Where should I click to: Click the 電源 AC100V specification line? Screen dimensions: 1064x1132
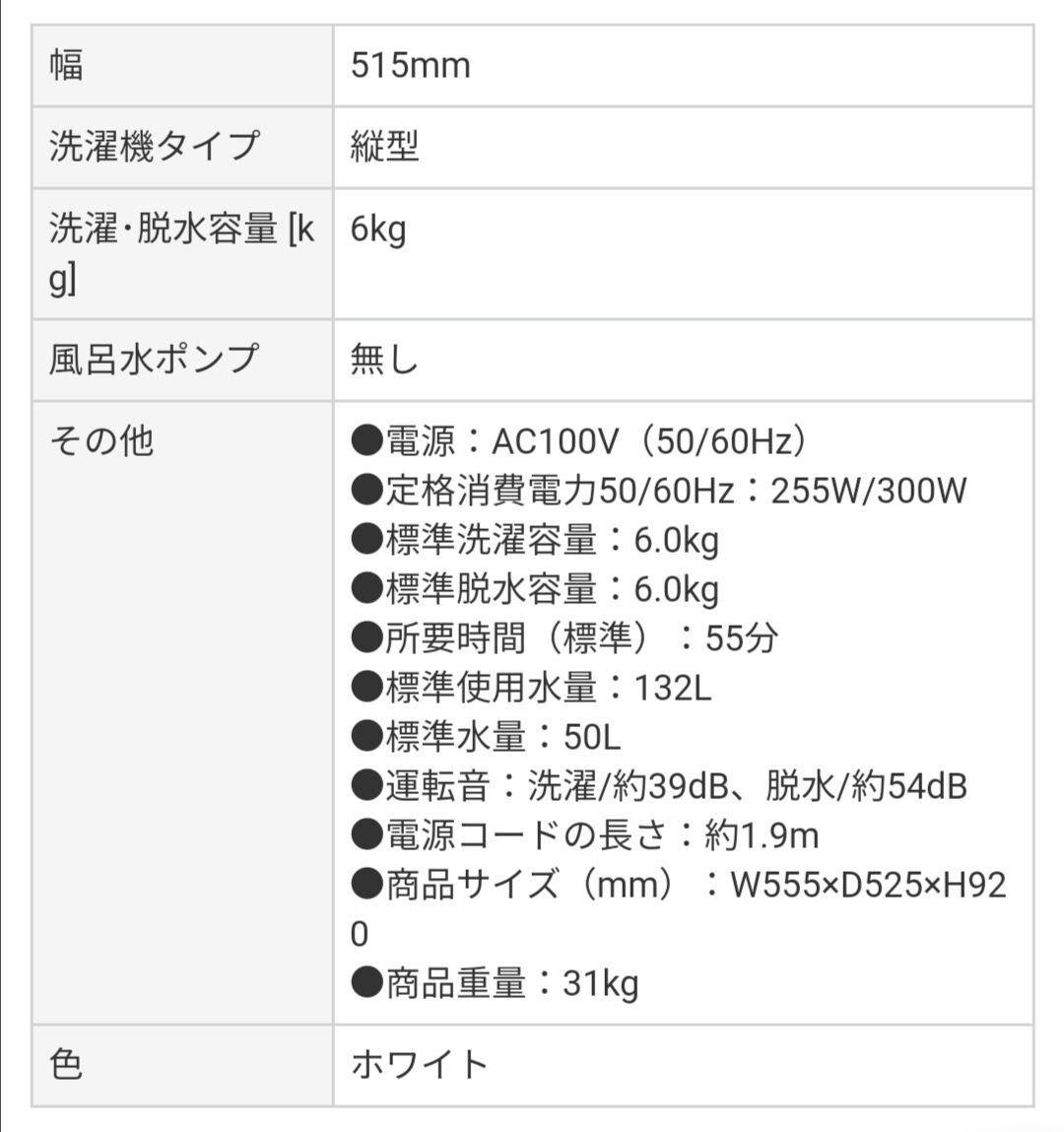coord(579,440)
